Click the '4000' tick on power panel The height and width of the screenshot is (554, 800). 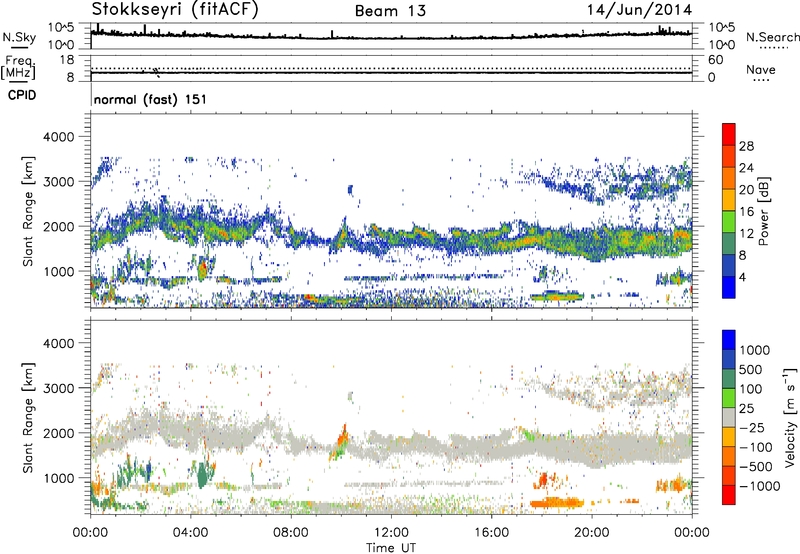click(x=58, y=137)
